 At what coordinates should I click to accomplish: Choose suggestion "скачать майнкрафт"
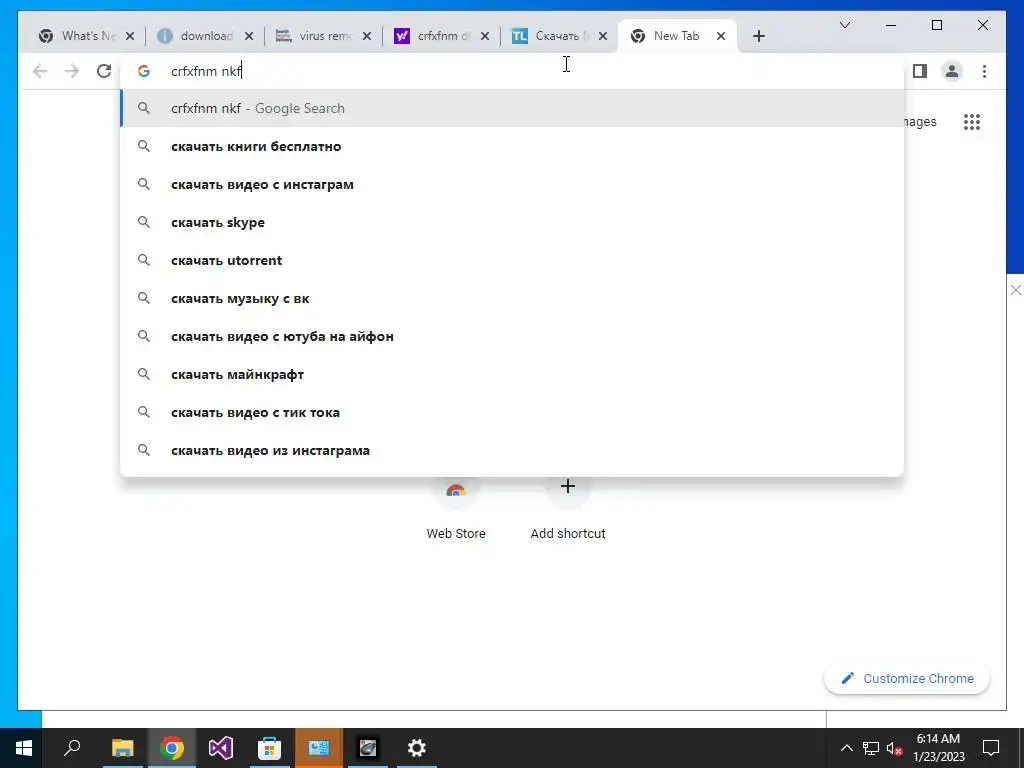[512, 374]
